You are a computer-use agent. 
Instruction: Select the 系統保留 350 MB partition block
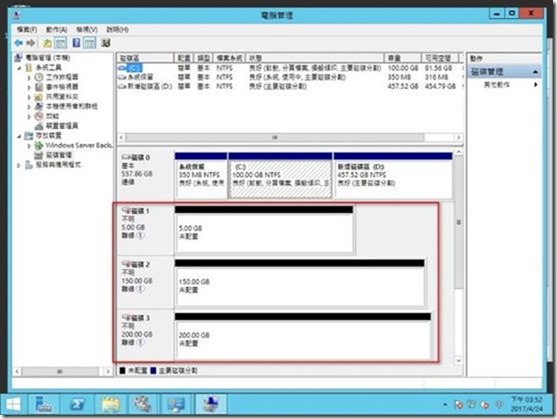click(x=201, y=175)
